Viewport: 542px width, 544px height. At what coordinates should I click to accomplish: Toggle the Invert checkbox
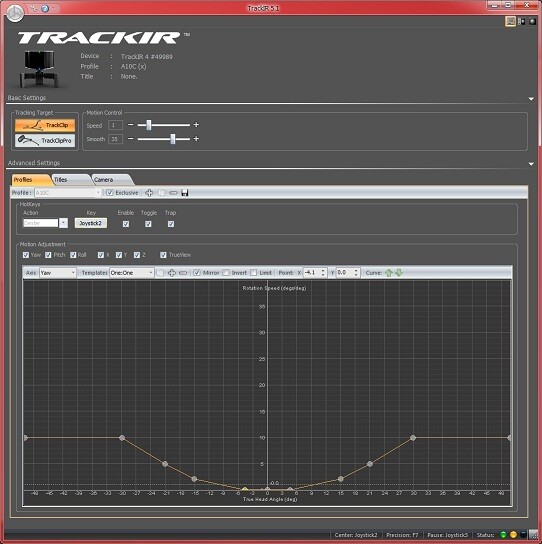pos(226,273)
